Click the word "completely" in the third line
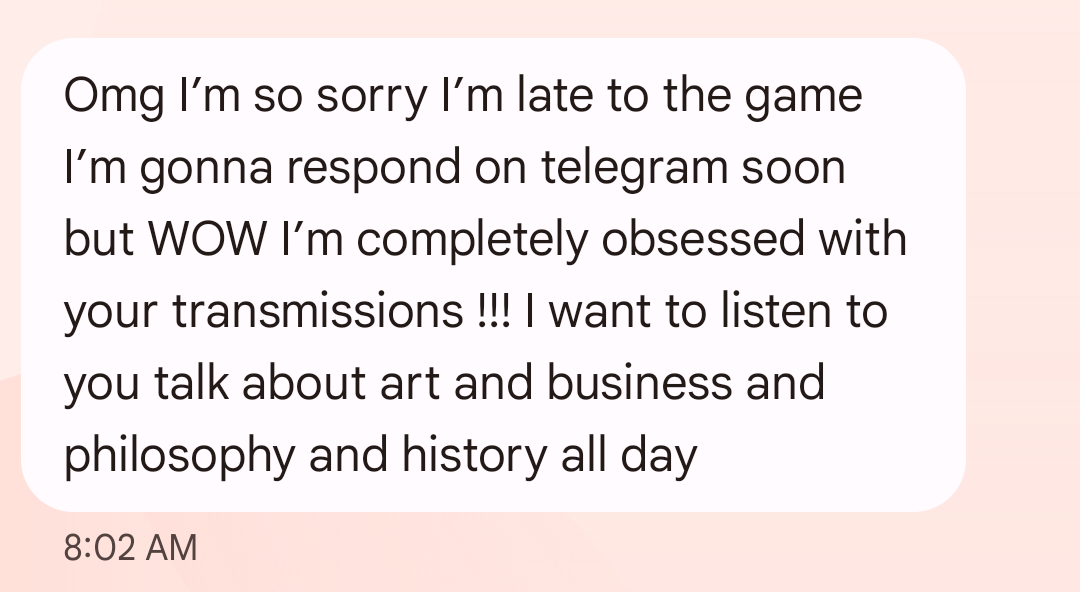The width and height of the screenshot is (1080, 592). click(x=472, y=241)
